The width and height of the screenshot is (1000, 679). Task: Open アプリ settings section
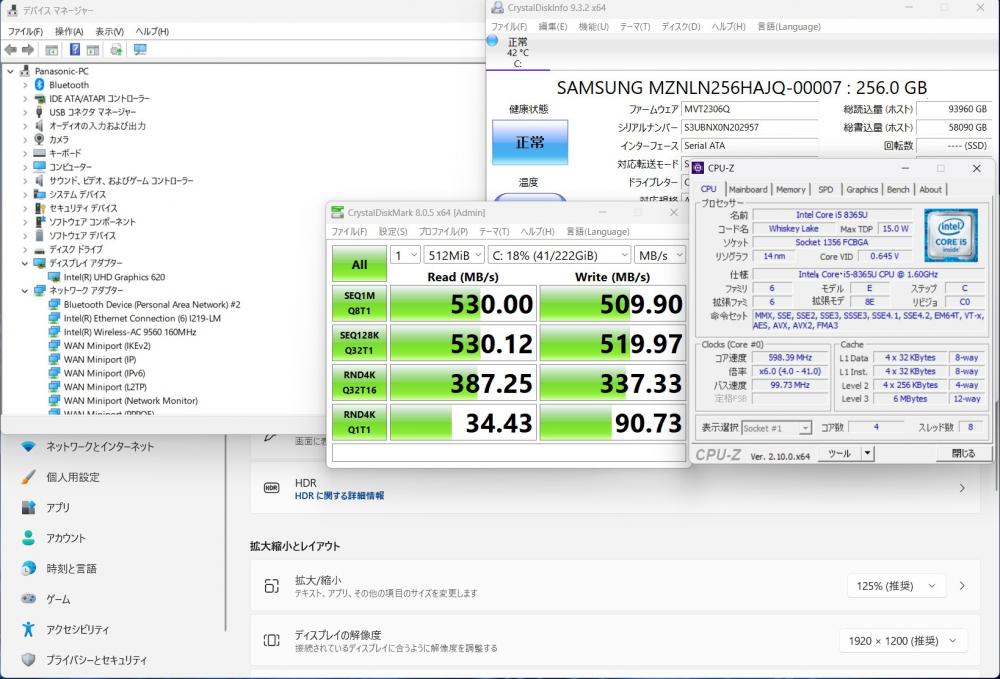[x=58, y=507]
